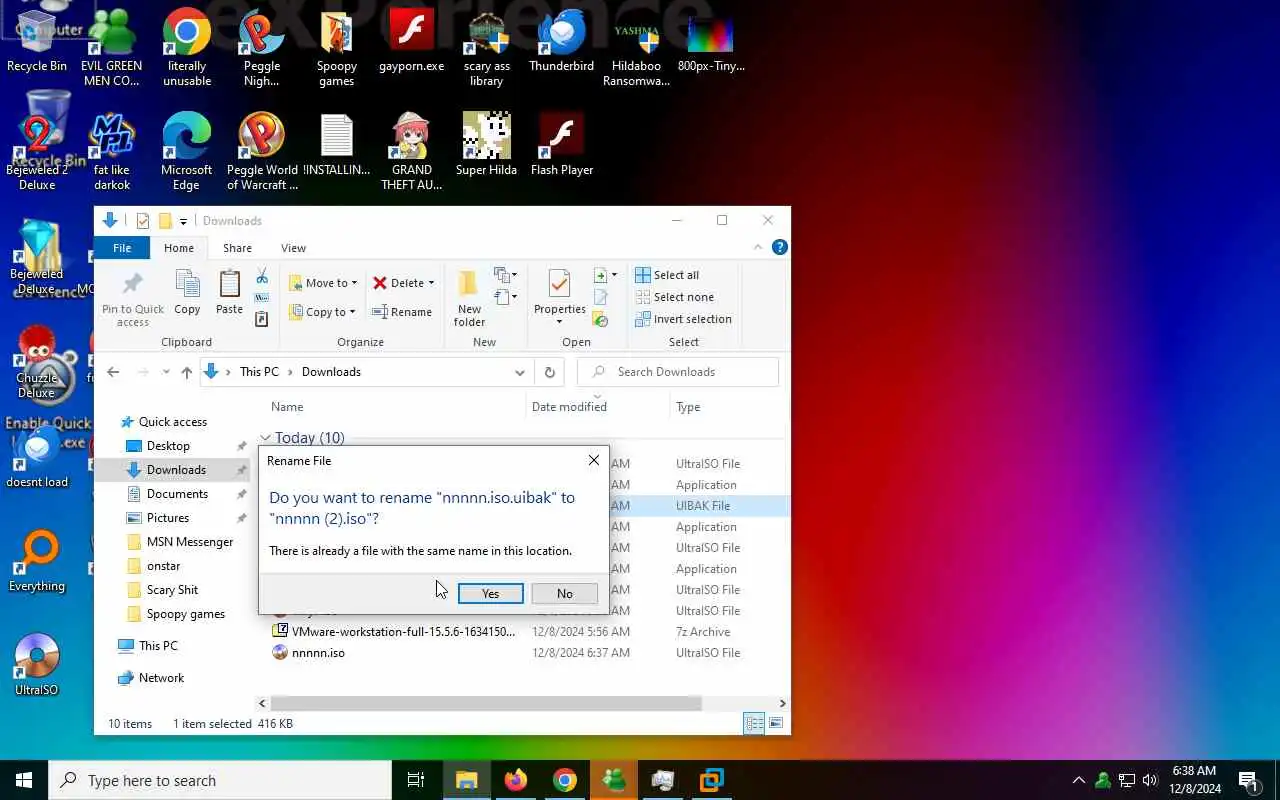
Task: Click the History icon in Open group
Action: 601,319
